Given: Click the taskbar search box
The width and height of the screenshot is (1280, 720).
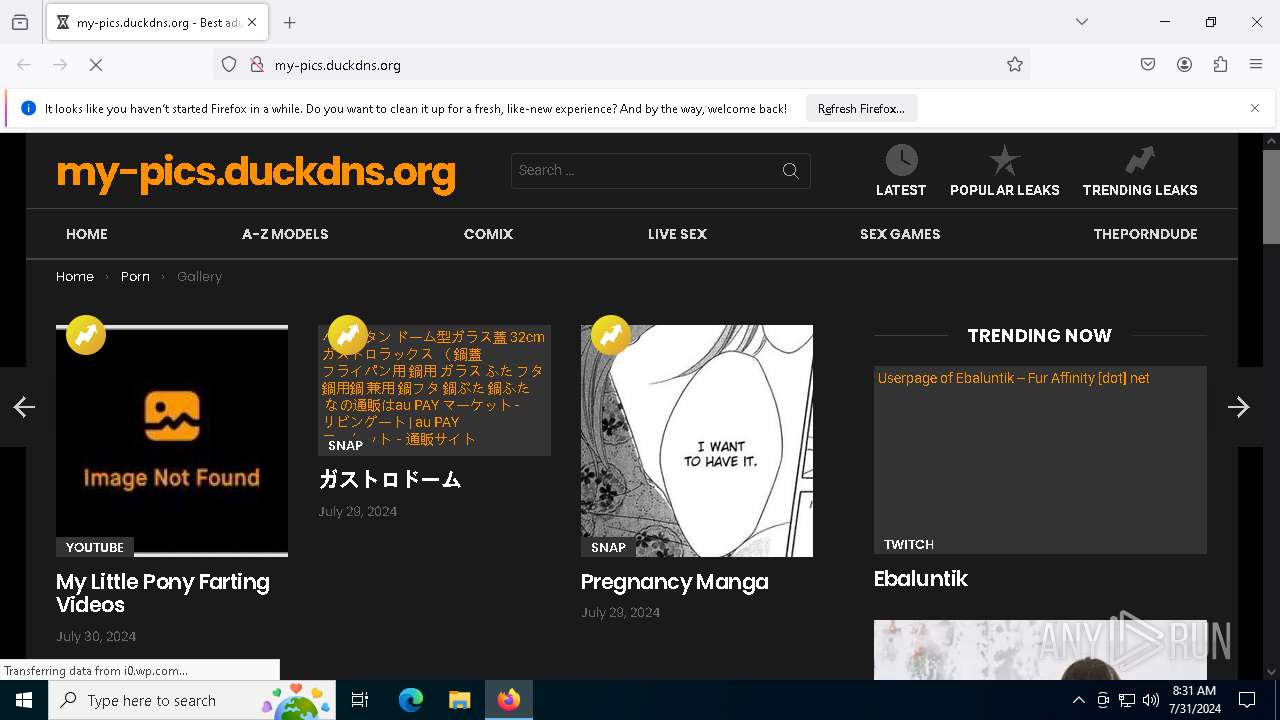Looking at the screenshot, I should (x=193, y=700).
